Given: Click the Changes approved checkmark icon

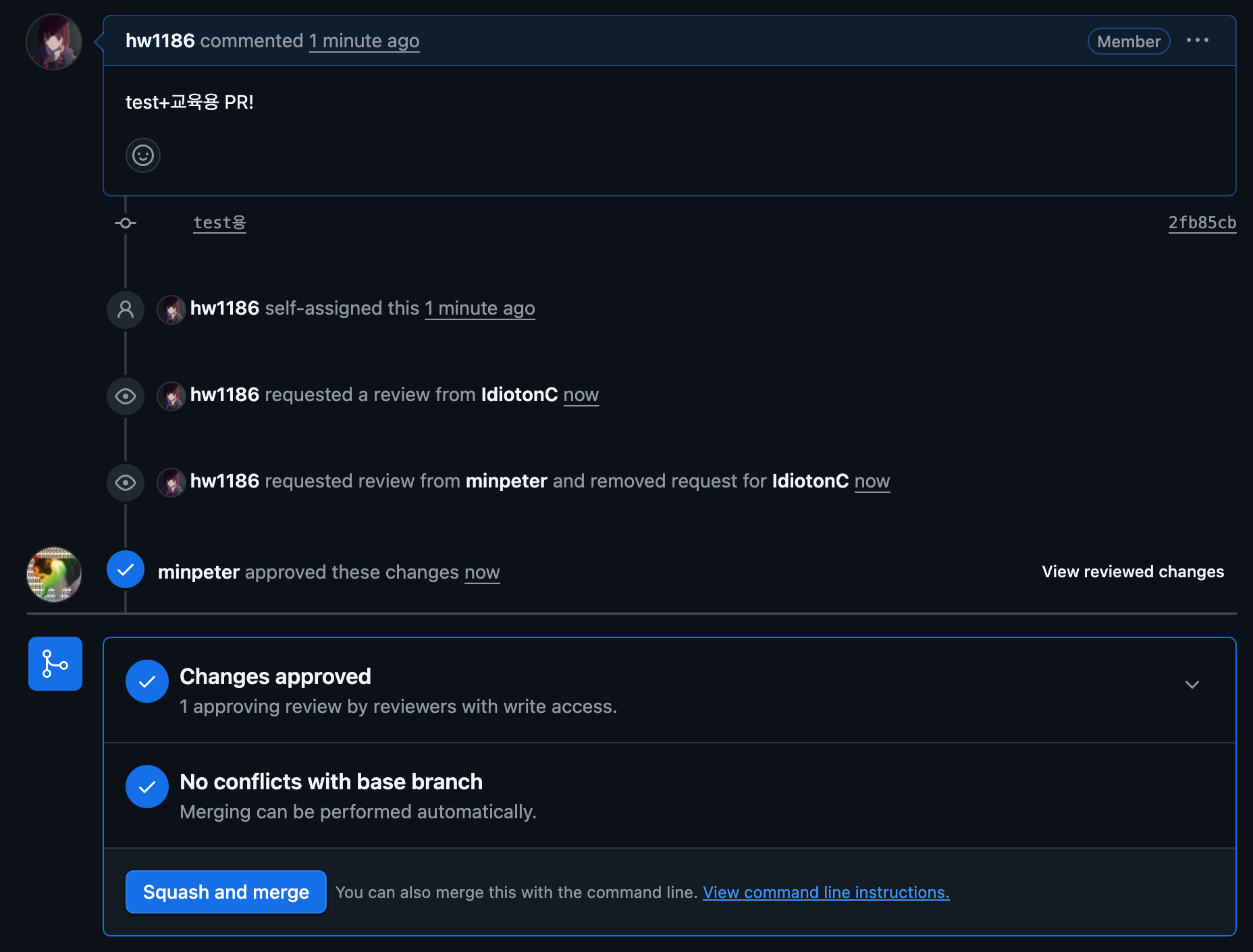Looking at the screenshot, I should [146, 681].
